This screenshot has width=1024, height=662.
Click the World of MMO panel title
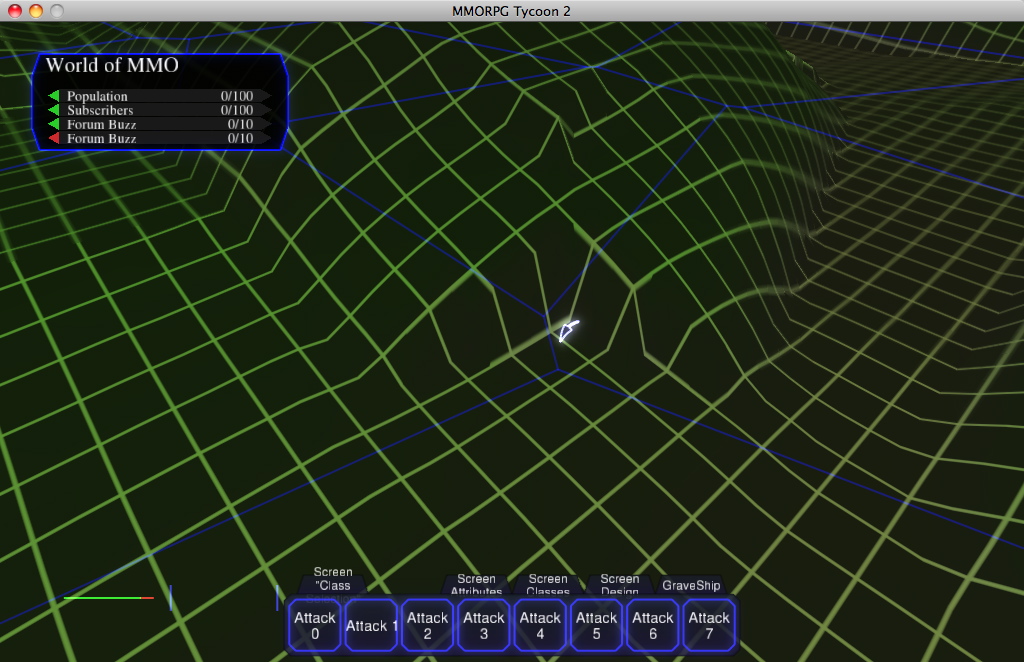click(x=112, y=65)
